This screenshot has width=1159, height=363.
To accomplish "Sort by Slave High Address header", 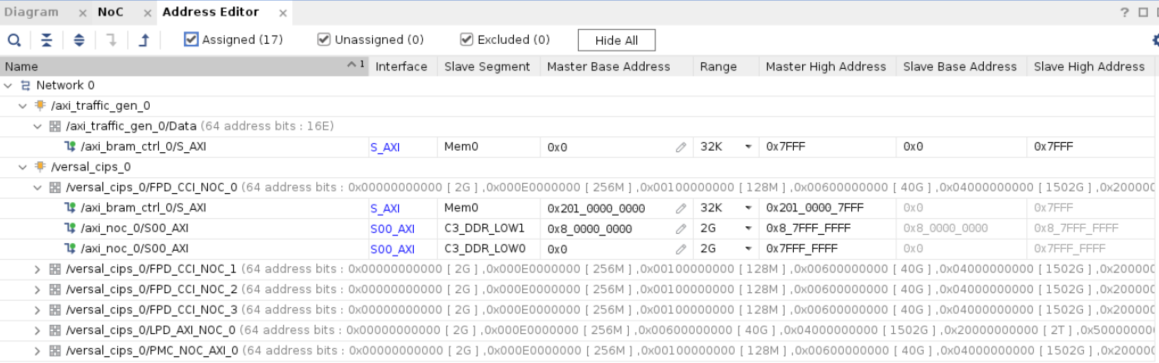I will pos(1091,67).
